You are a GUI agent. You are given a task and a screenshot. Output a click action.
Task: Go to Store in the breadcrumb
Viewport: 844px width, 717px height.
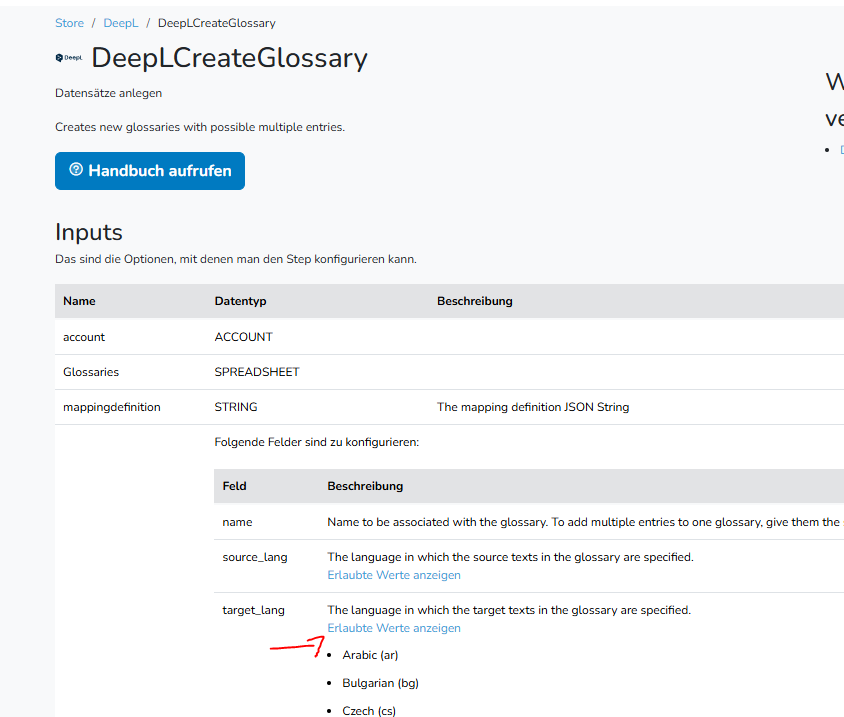click(69, 23)
